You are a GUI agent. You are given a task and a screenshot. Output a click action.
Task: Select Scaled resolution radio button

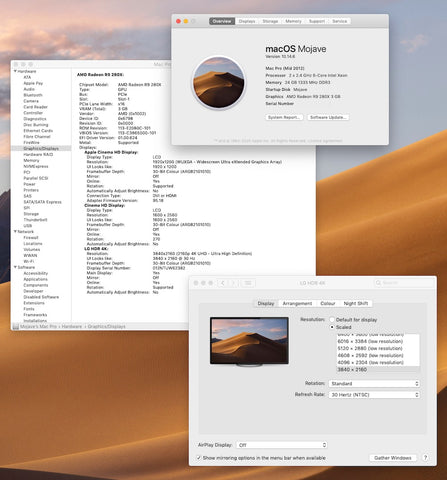(x=332, y=327)
